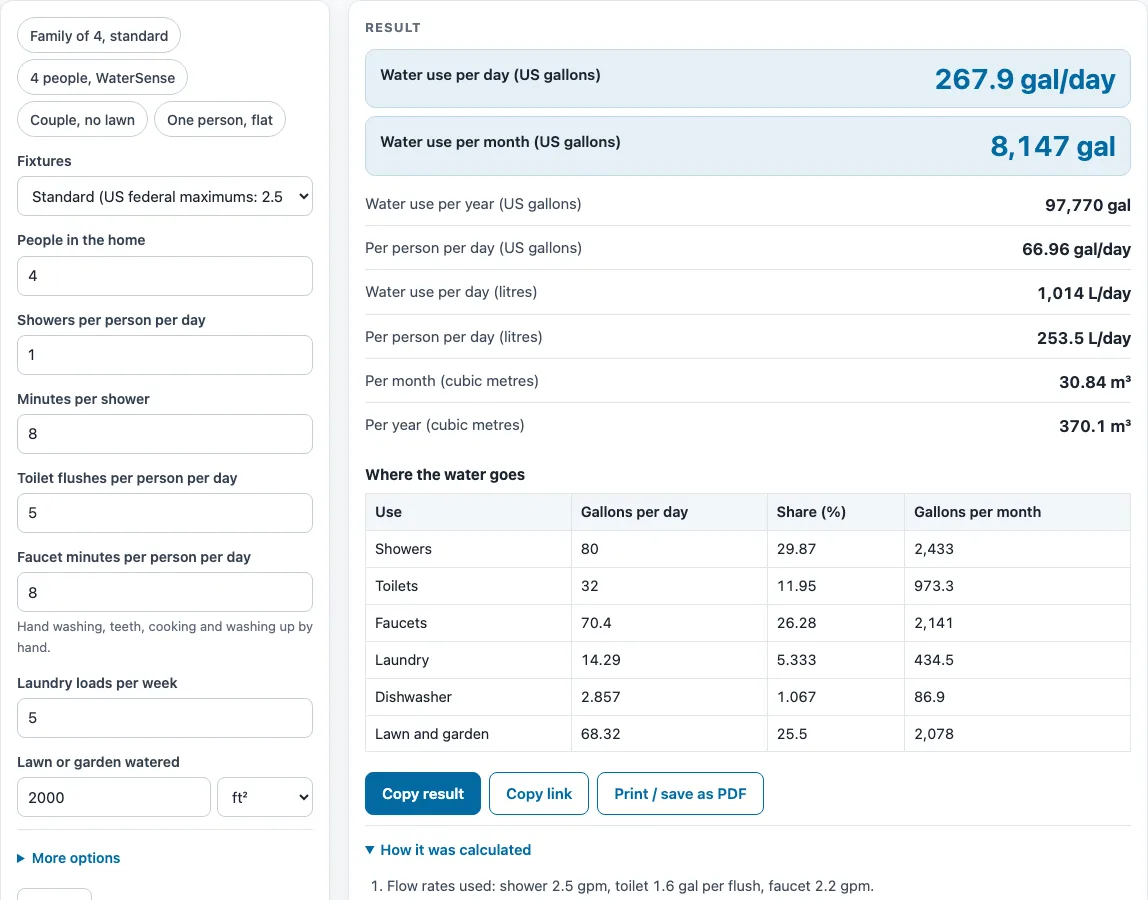Select Dishwasher share value 1.067
This screenshot has height=900, width=1148.
[x=797, y=696]
